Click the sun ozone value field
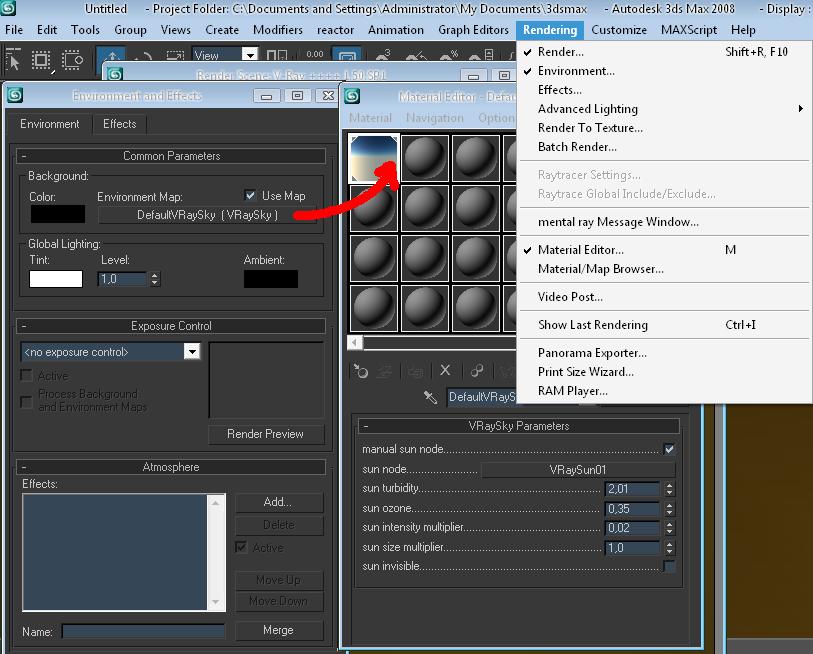The width and height of the screenshot is (813, 654). point(632,509)
